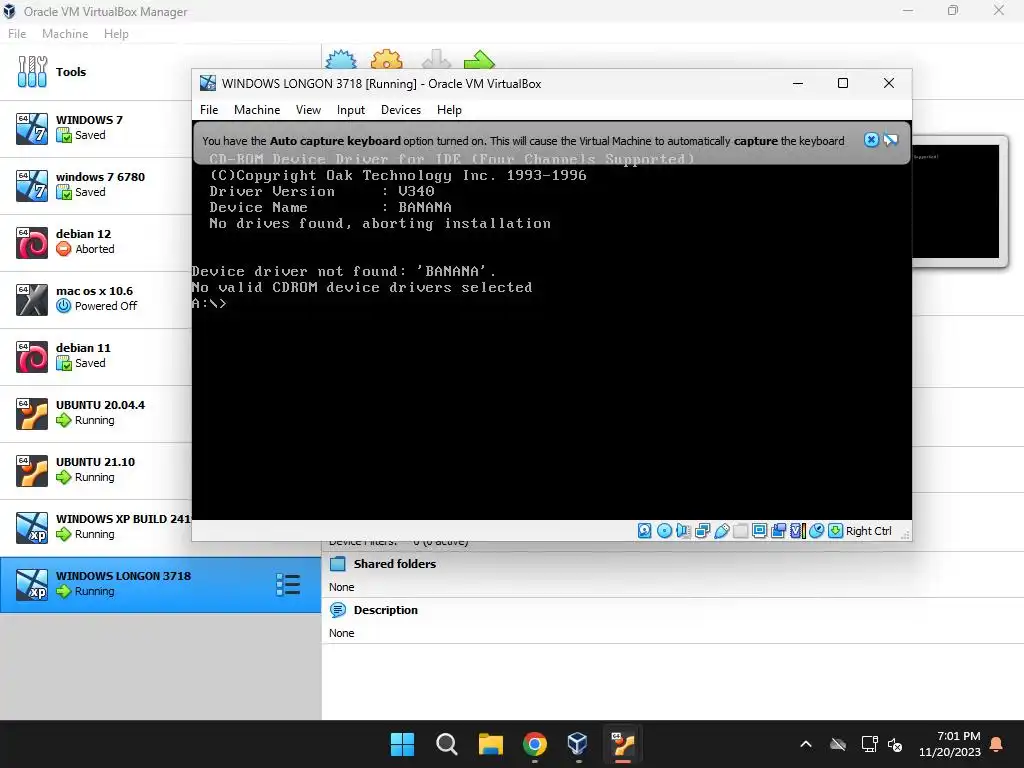The image size is (1024, 768).
Task: Click the recording status icon
Action: coord(778,531)
